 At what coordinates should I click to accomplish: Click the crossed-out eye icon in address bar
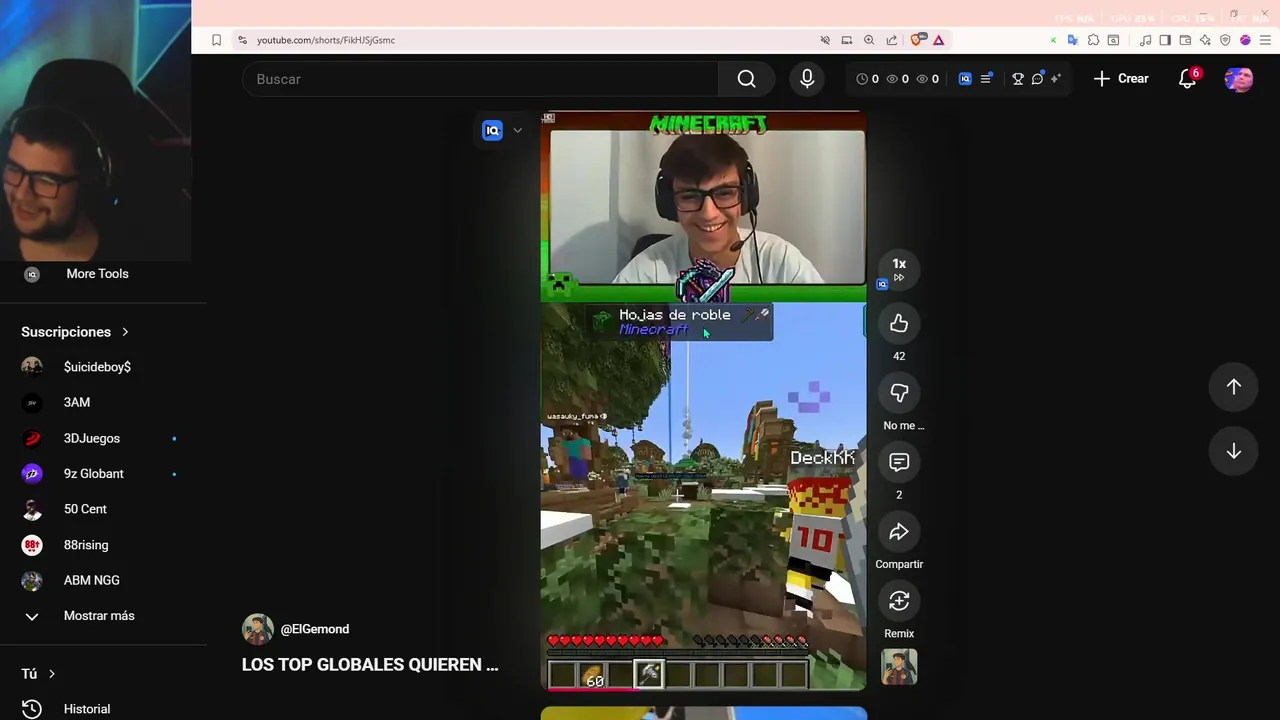(x=825, y=40)
